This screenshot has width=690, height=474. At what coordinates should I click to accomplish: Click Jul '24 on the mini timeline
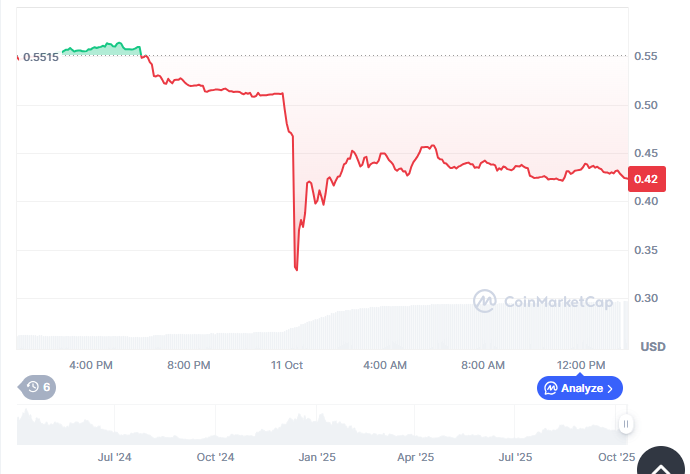pos(115,457)
